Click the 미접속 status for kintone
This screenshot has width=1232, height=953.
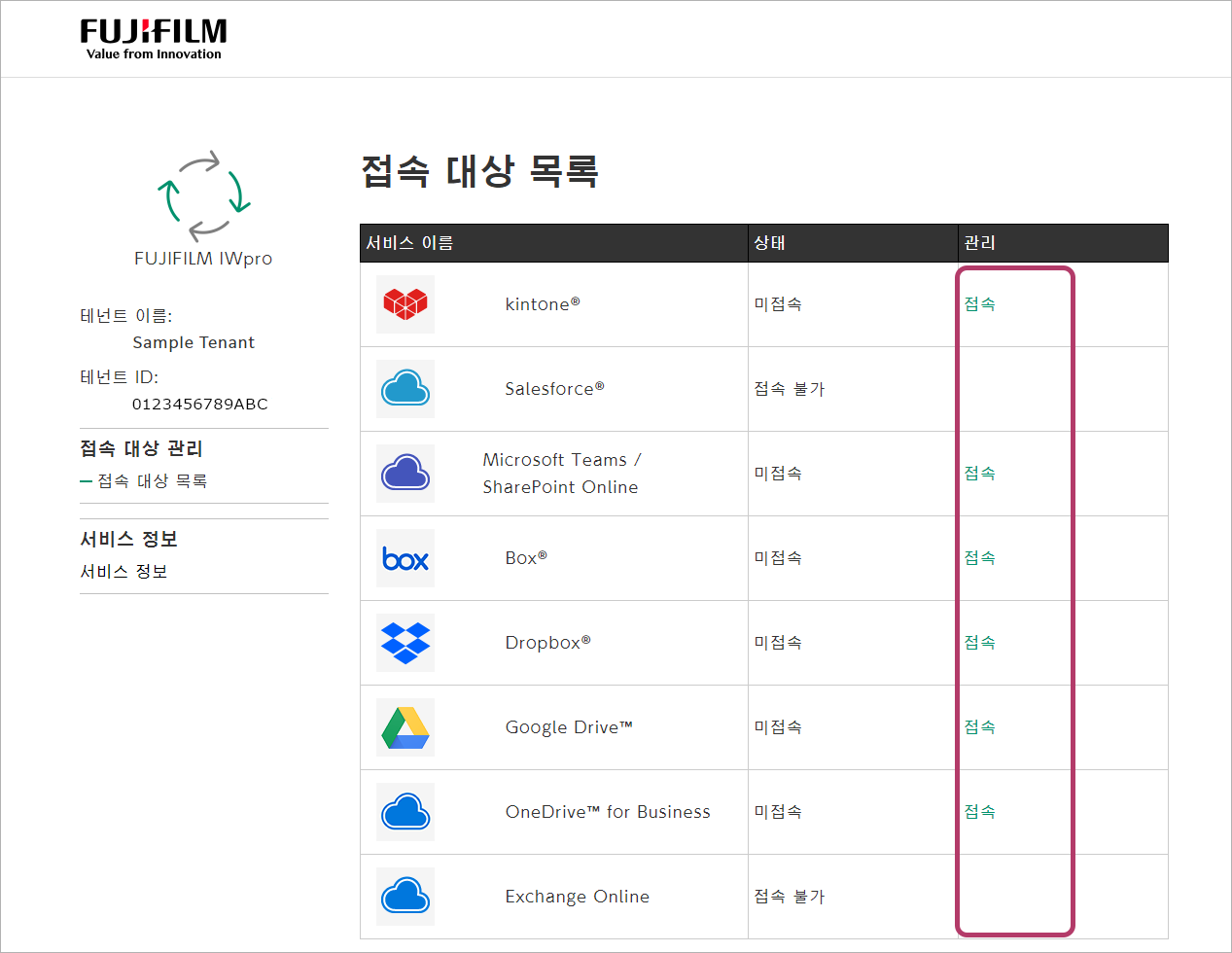click(778, 304)
